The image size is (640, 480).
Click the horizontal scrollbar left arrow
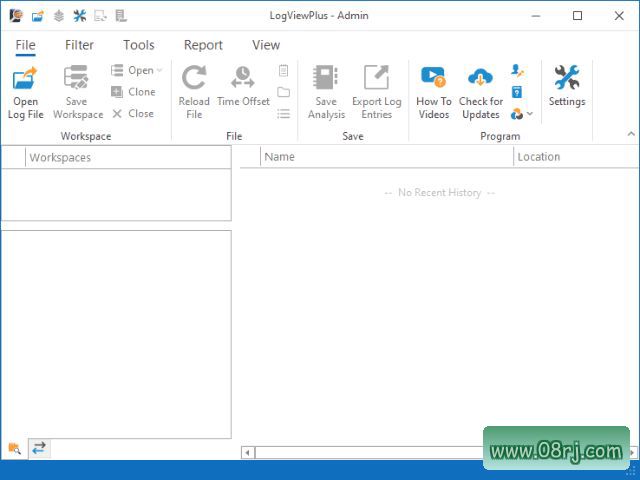coord(247,453)
